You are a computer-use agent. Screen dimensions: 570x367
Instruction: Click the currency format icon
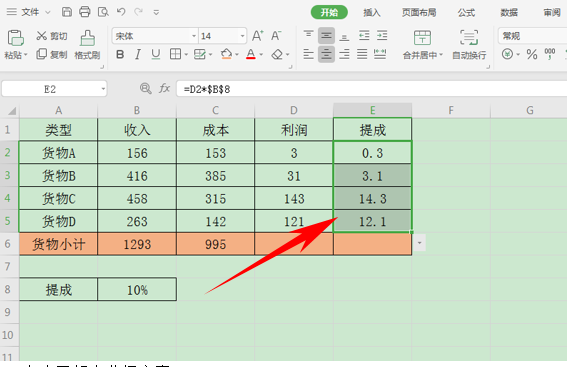[507, 55]
